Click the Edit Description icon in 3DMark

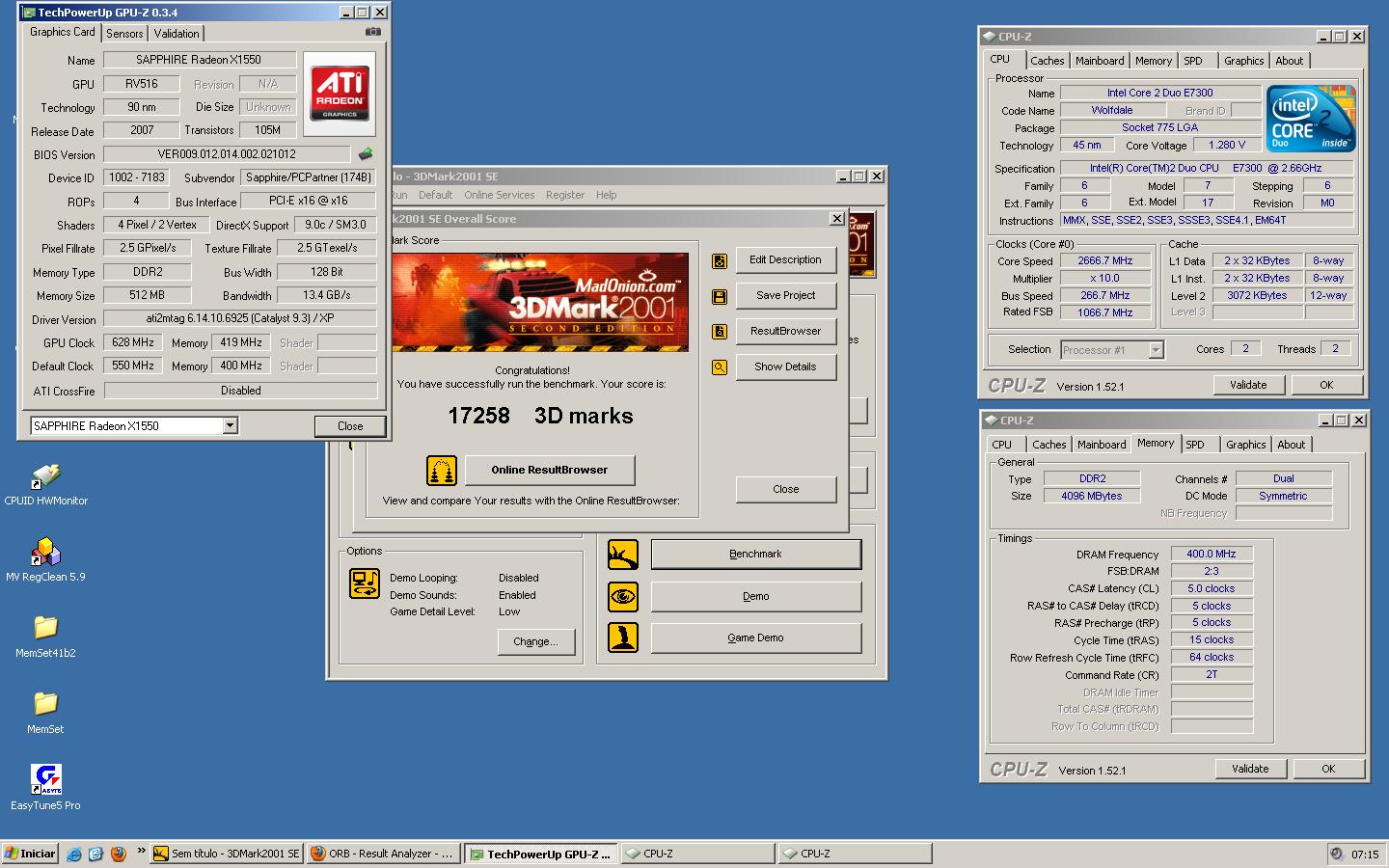click(720, 260)
